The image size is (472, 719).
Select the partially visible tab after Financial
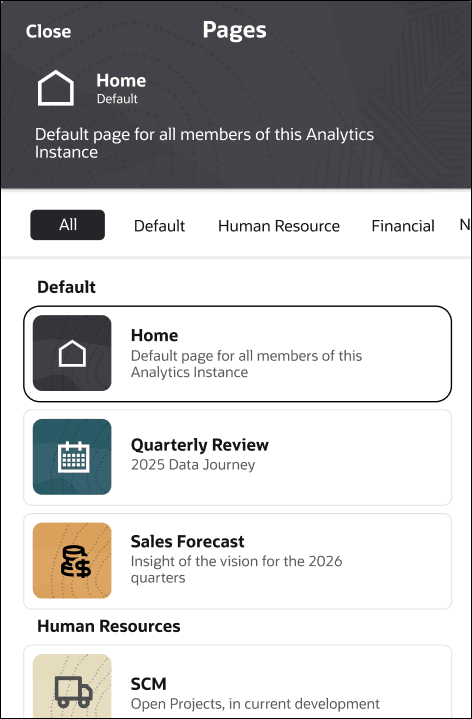point(464,225)
